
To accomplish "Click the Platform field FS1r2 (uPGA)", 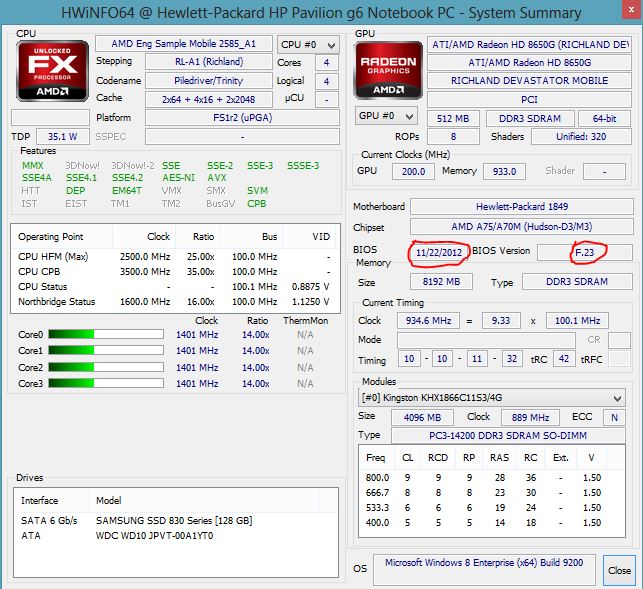I will pyautogui.click(x=242, y=118).
